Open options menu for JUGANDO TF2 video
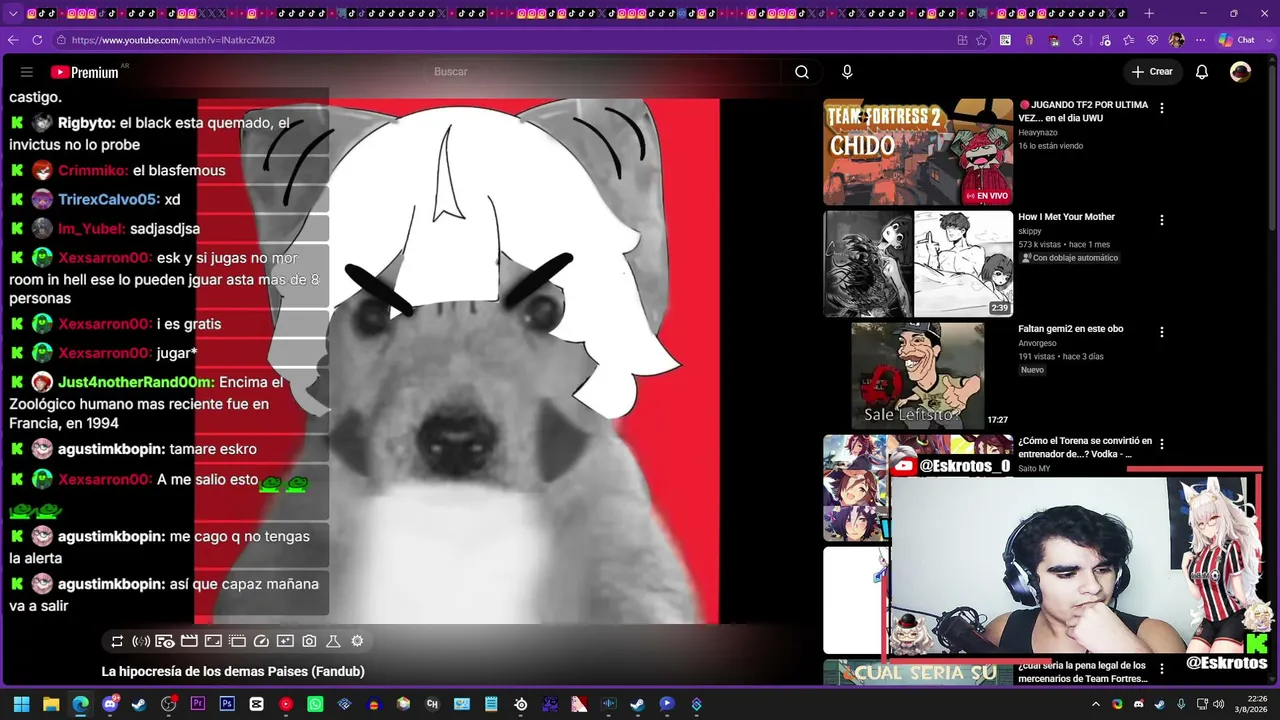The height and width of the screenshot is (720, 1280). [1161, 108]
